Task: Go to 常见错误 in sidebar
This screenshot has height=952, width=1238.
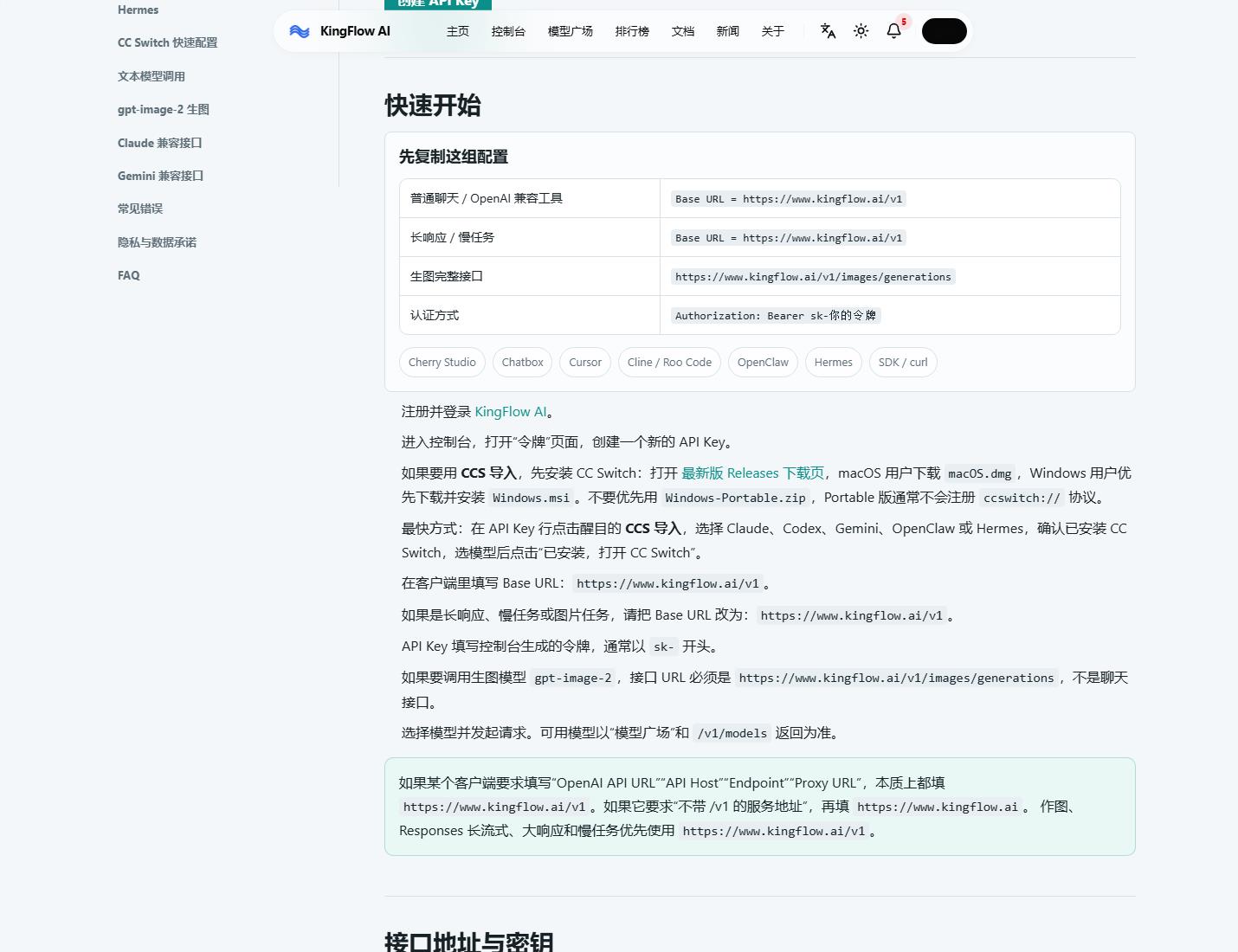Action: tap(140, 209)
